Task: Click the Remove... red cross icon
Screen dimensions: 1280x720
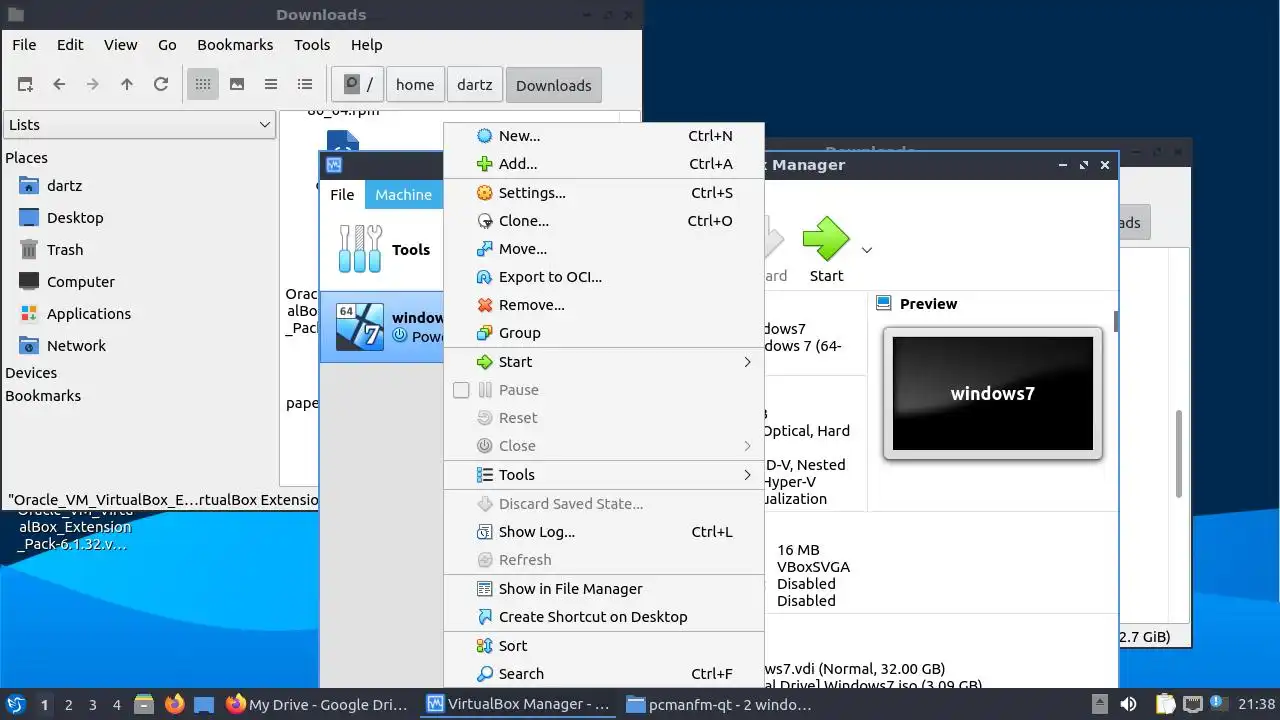Action: tap(484, 305)
